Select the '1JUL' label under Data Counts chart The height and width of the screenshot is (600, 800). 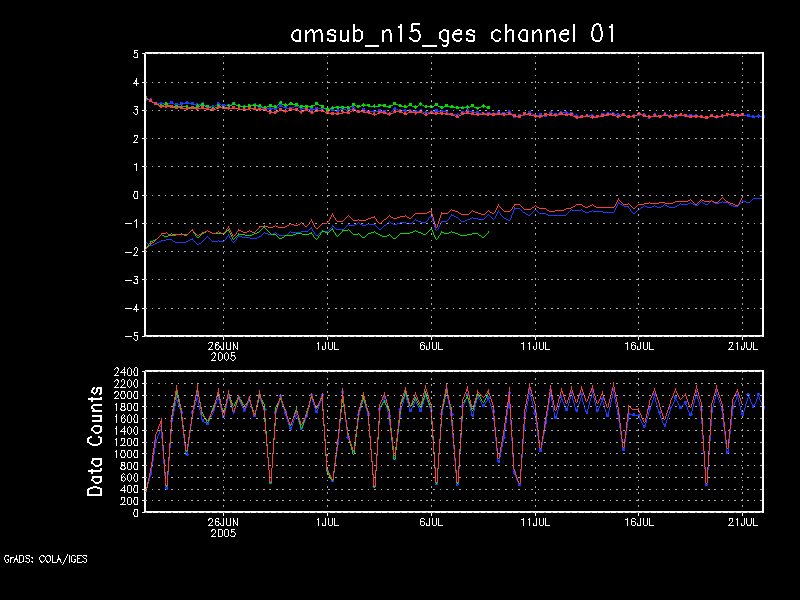[x=326, y=522]
